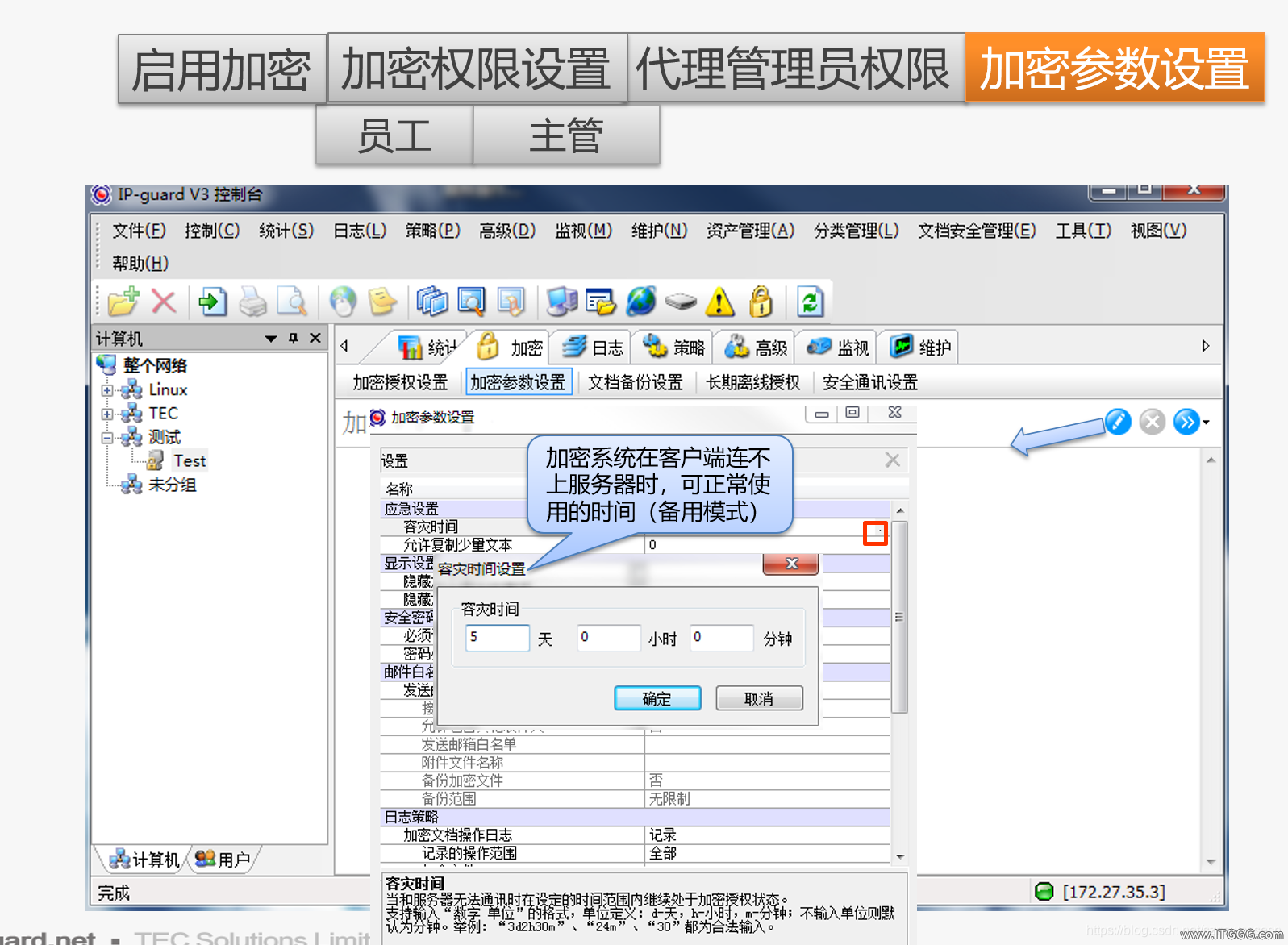Select 整个网络 root in the tree
1288x945 pixels.
tap(155, 365)
